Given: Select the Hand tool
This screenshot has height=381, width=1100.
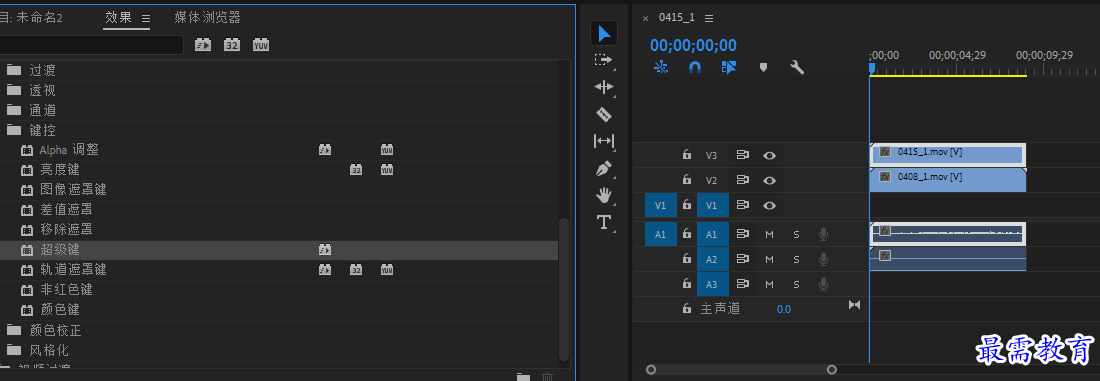Looking at the screenshot, I should tap(603, 195).
